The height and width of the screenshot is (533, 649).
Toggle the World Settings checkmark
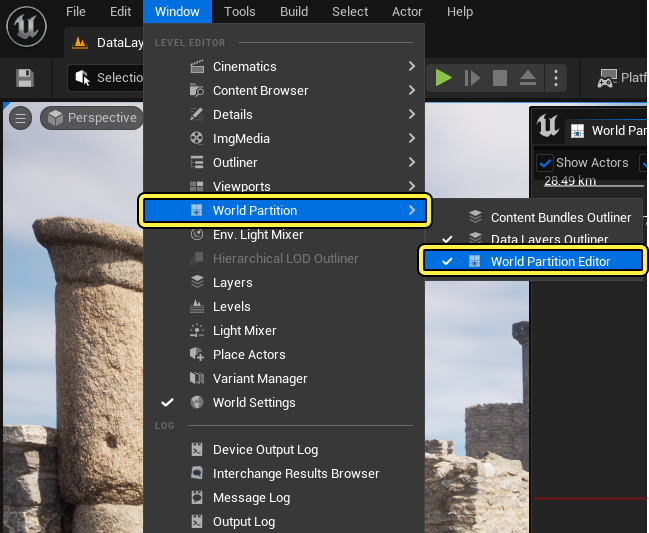coord(167,402)
